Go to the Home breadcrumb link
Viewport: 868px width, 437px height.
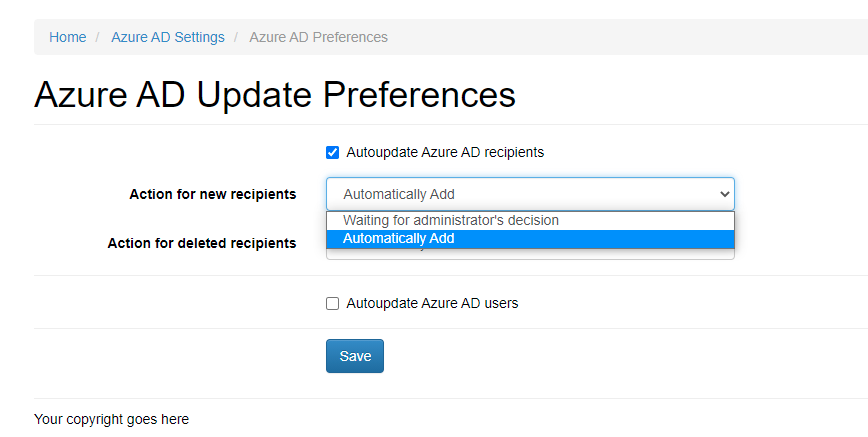tap(67, 37)
